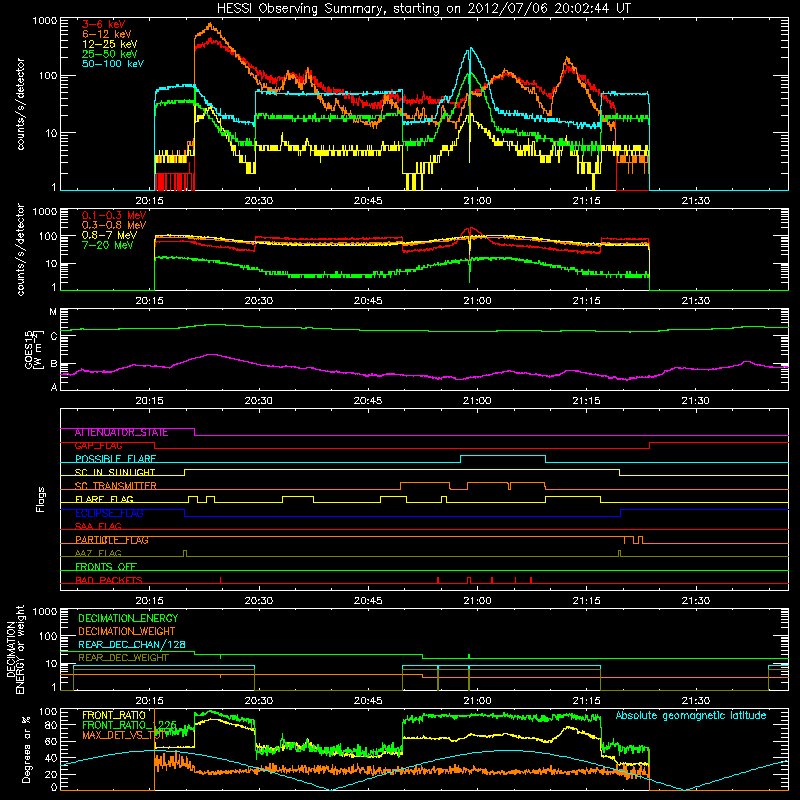Click the GOES magenta curve peak near 20:23

(210, 354)
